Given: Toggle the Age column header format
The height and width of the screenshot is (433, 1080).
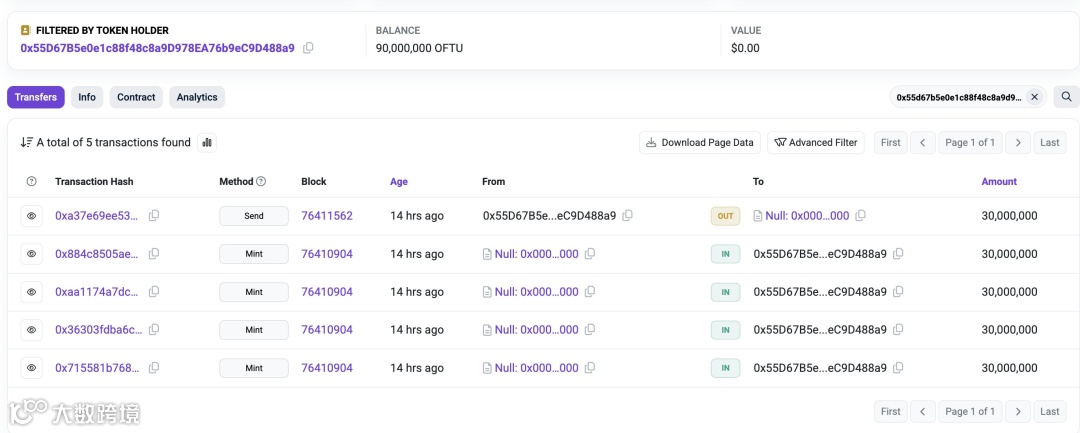Looking at the screenshot, I should pos(399,182).
